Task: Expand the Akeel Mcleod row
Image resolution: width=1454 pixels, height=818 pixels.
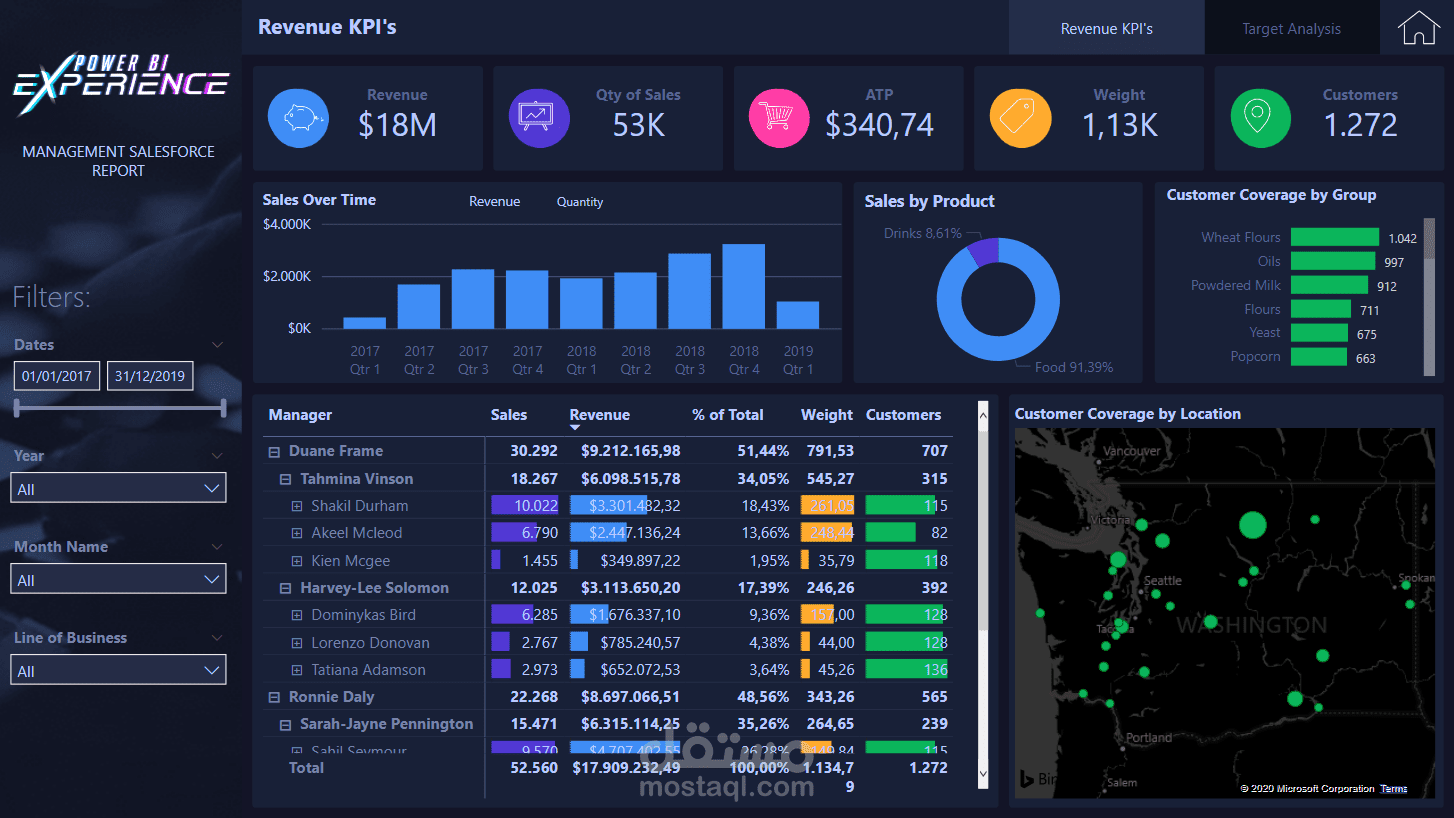Action: [296, 533]
